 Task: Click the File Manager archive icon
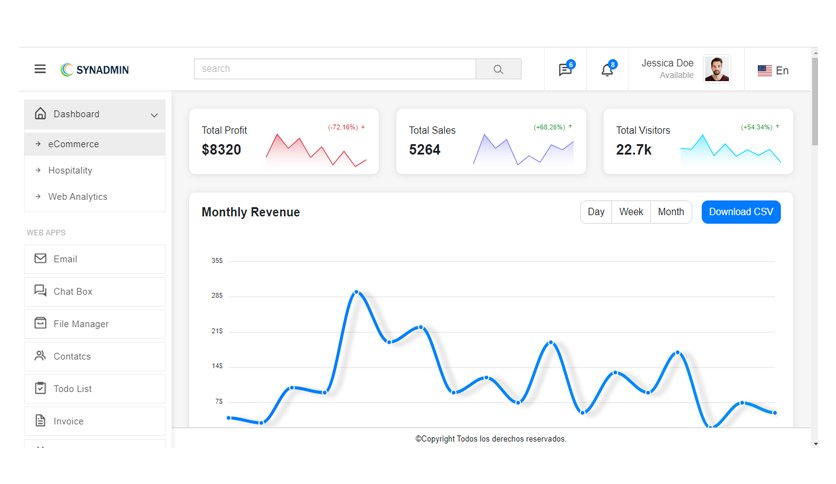tap(41, 323)
